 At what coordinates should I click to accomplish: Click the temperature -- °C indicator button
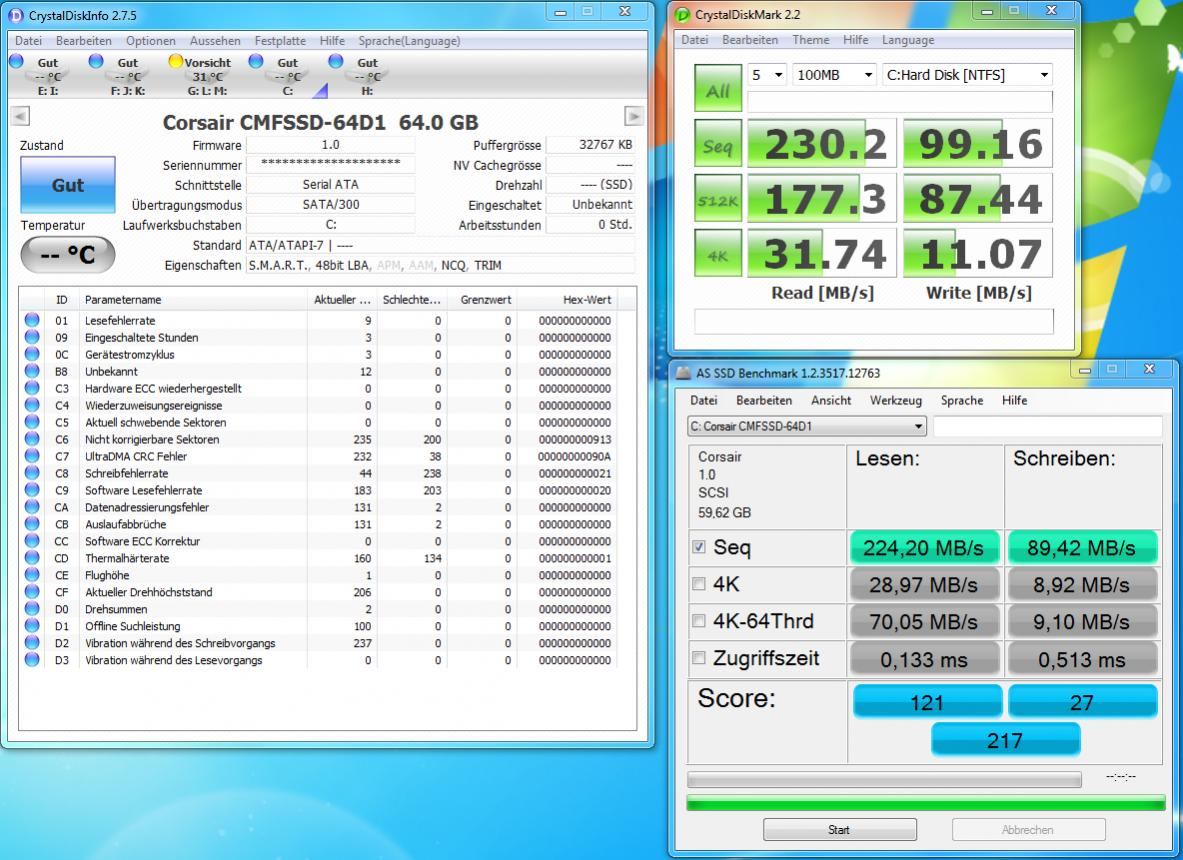click(68, 255)
